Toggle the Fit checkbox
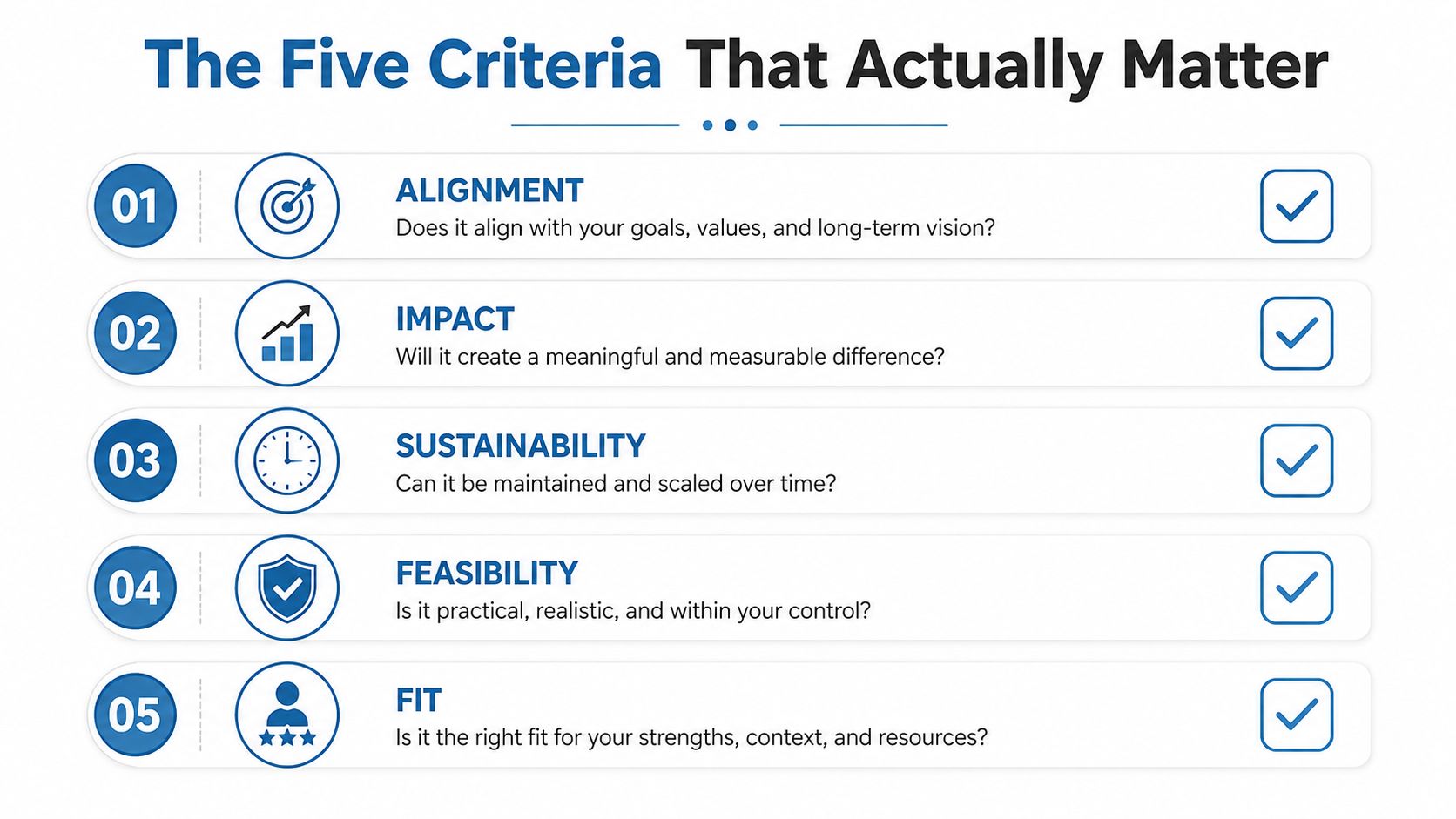1456x819 pixels. [1297, 715]
